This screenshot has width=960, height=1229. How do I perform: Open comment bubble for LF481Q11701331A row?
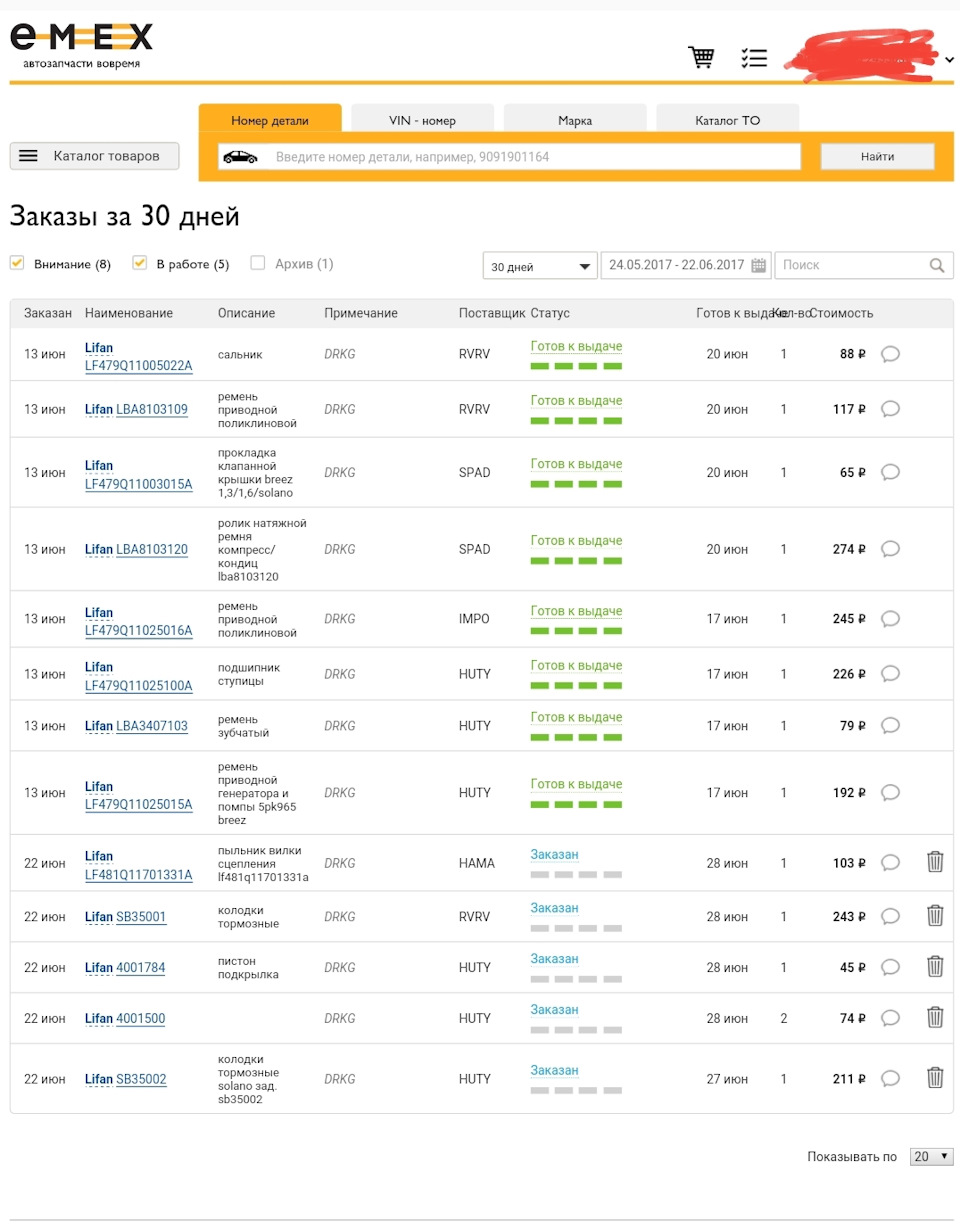pyautogui.click(x=890, y=863)
